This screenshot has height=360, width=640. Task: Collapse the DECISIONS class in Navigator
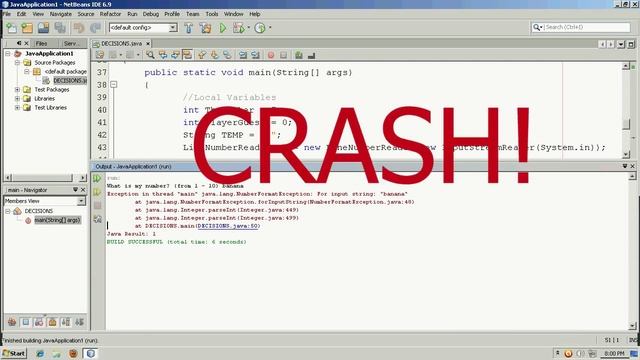pos(8,211)
